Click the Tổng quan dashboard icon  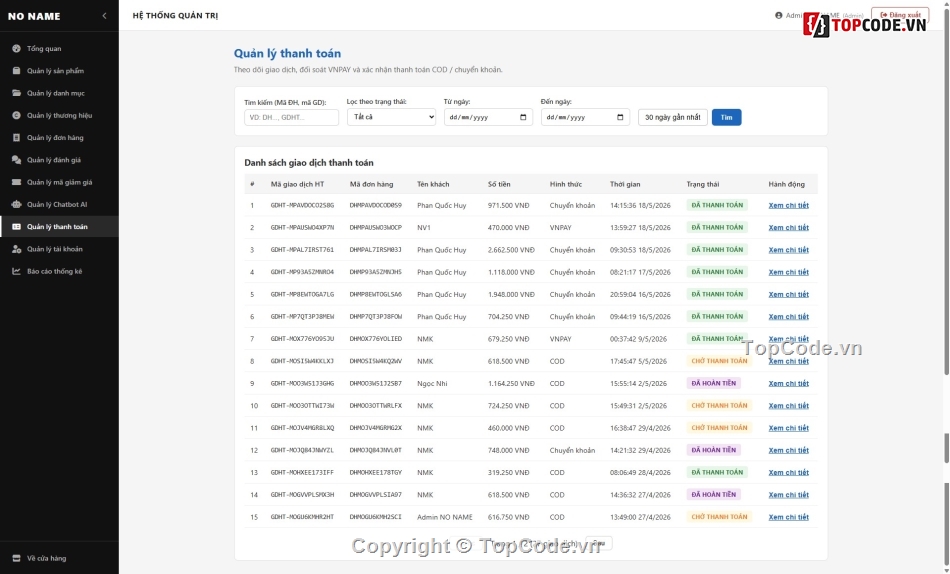pyautogui.click(x=16, y=48)
